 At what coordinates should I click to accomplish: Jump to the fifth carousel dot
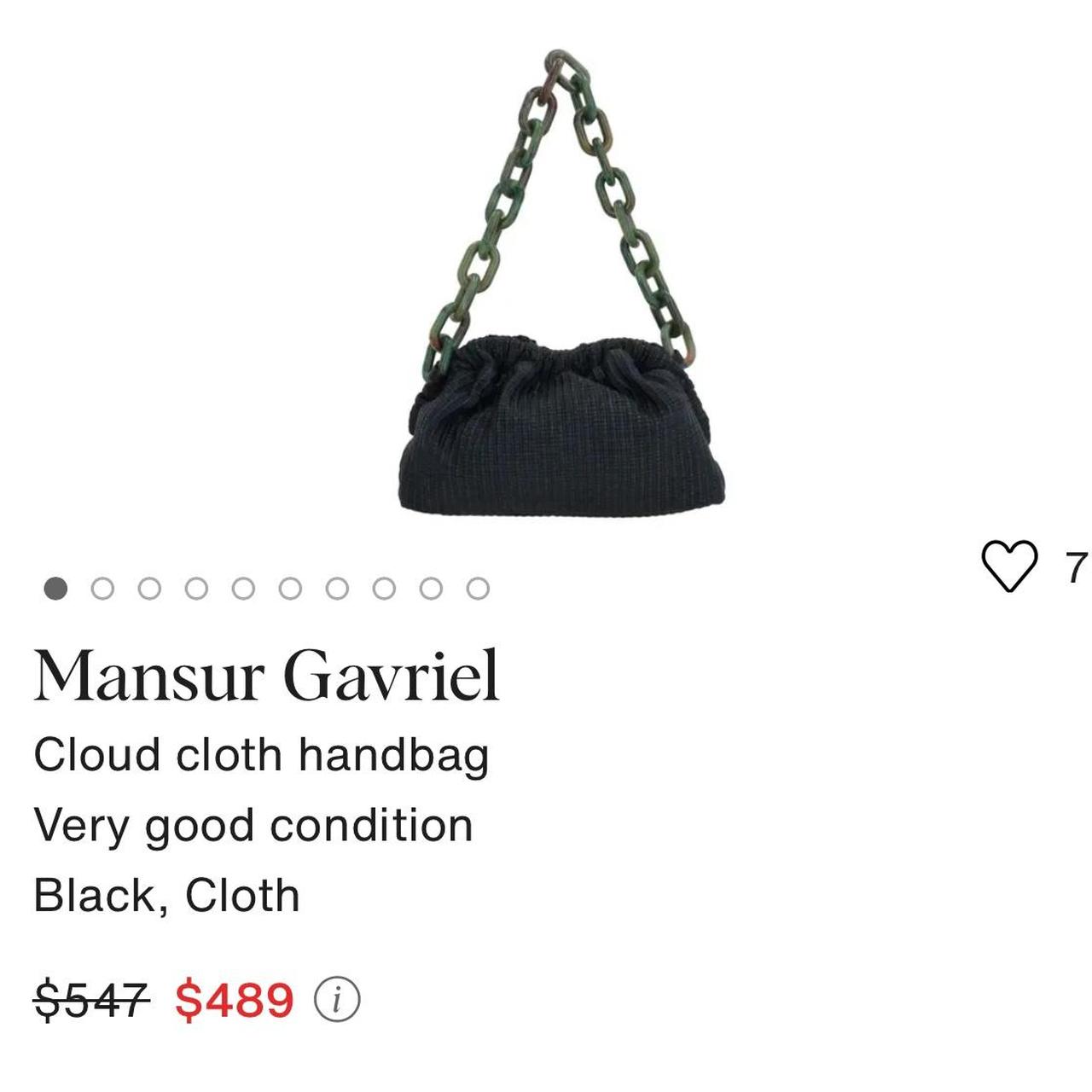[243, 589]
